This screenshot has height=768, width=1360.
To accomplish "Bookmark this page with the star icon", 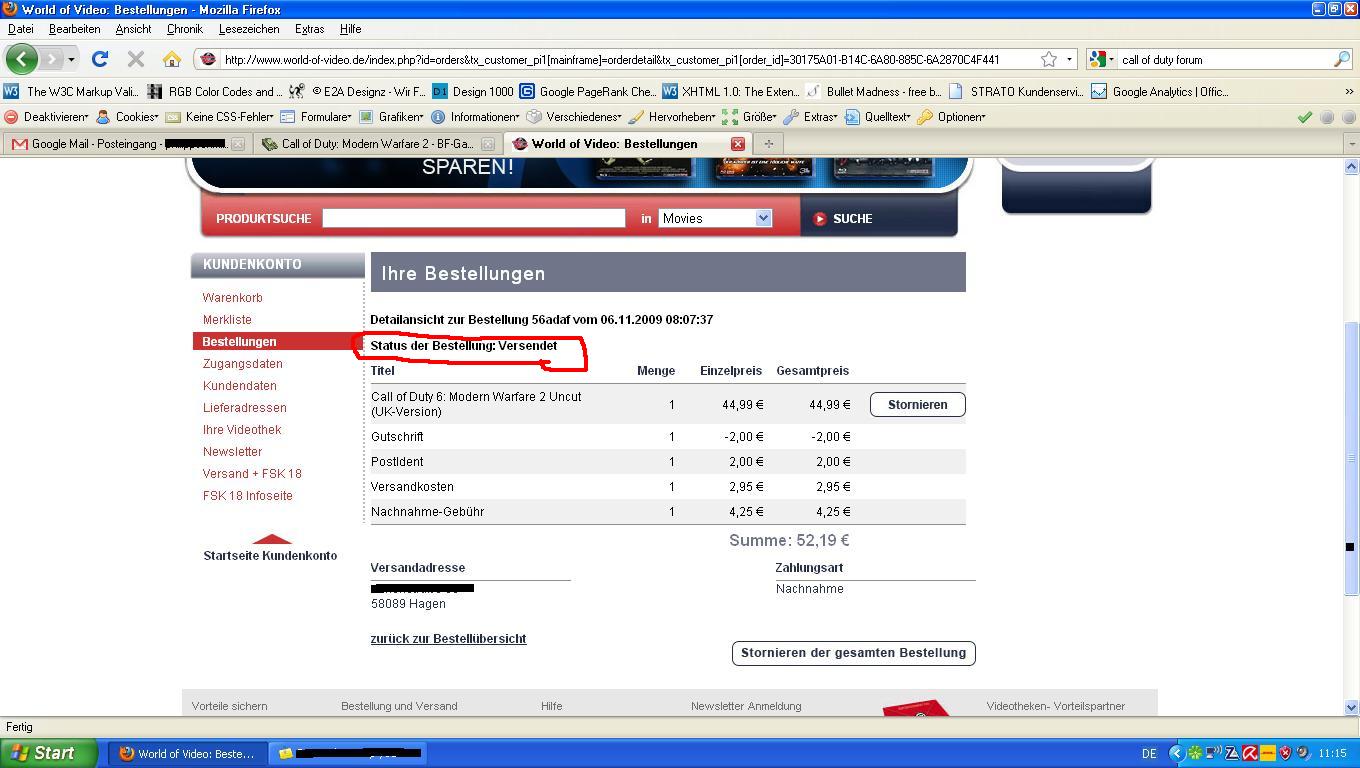I will (1048, 59).
